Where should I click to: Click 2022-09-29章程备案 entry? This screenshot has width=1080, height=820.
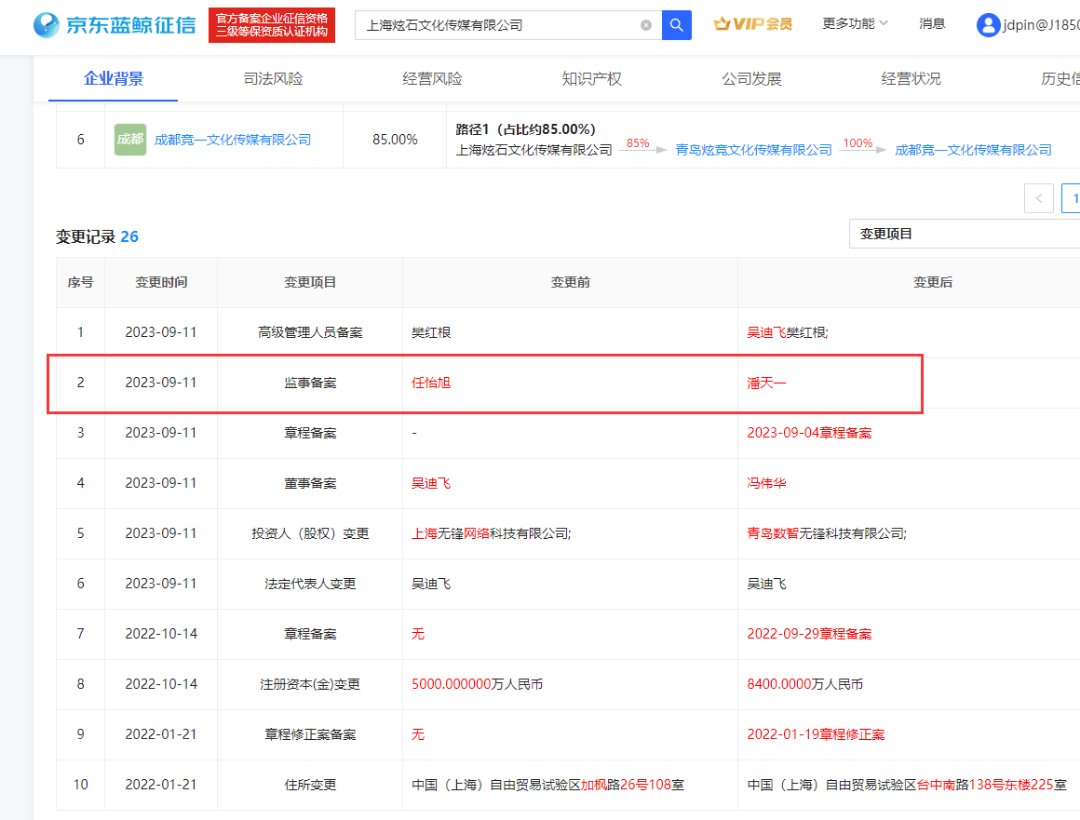click(809, 634)
